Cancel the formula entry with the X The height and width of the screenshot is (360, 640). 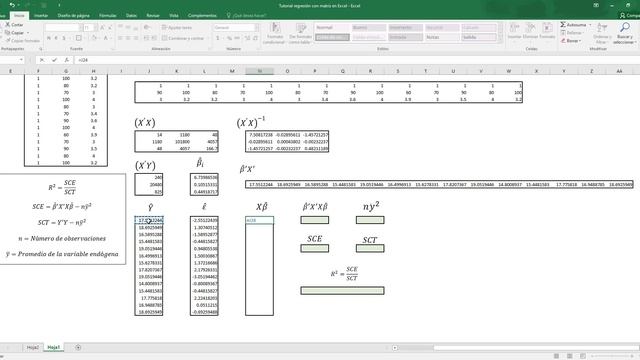click(x=42, y=60)
